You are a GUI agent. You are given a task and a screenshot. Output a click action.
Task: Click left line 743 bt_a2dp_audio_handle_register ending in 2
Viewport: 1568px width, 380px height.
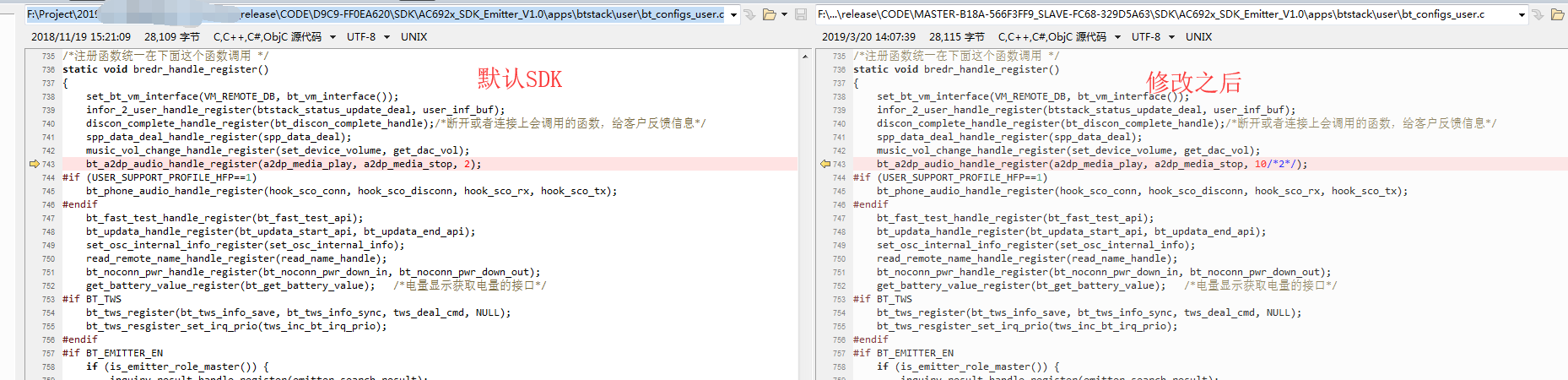284,164
